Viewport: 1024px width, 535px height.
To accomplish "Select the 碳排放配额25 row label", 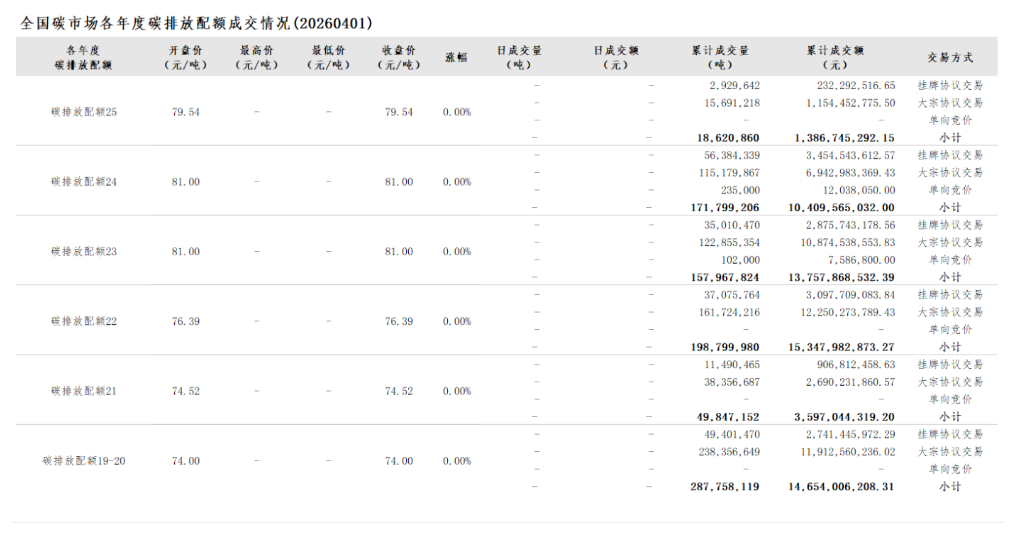I will (84, 112).
